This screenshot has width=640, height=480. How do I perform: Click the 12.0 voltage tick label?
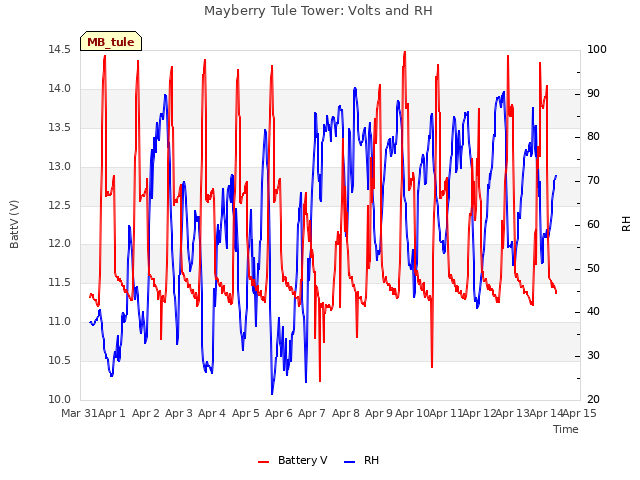point(60,244)
